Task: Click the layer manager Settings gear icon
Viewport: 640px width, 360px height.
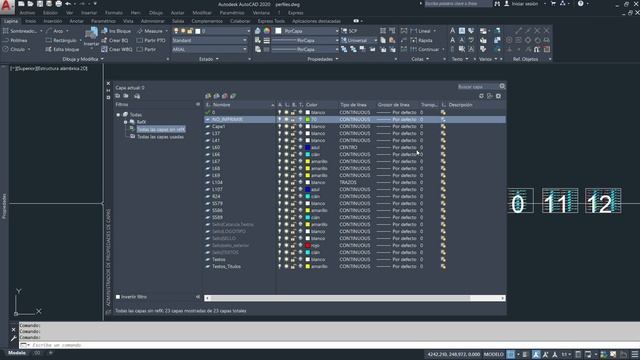Action: click(x=498, y=96)
